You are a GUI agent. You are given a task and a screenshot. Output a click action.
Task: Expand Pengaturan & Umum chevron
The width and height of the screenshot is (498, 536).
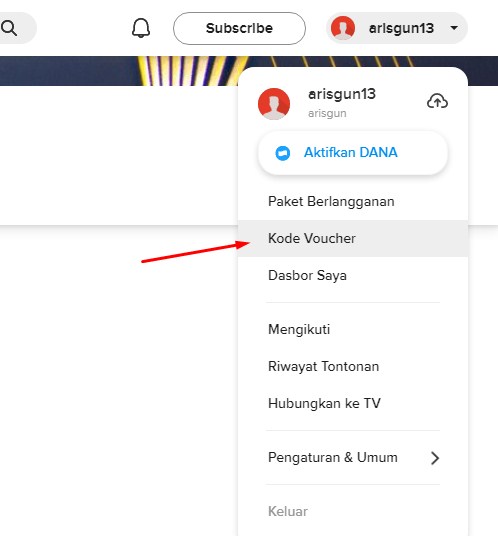[x=435, y=458]
